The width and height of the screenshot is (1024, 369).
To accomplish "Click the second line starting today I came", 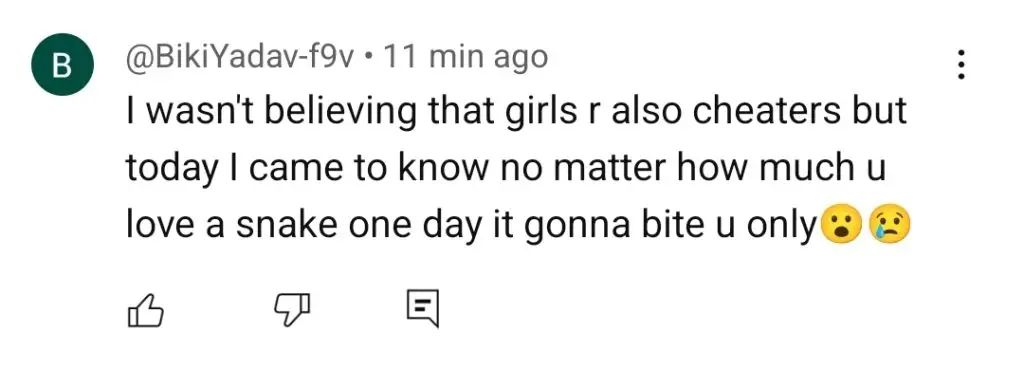I will point(506,170).
